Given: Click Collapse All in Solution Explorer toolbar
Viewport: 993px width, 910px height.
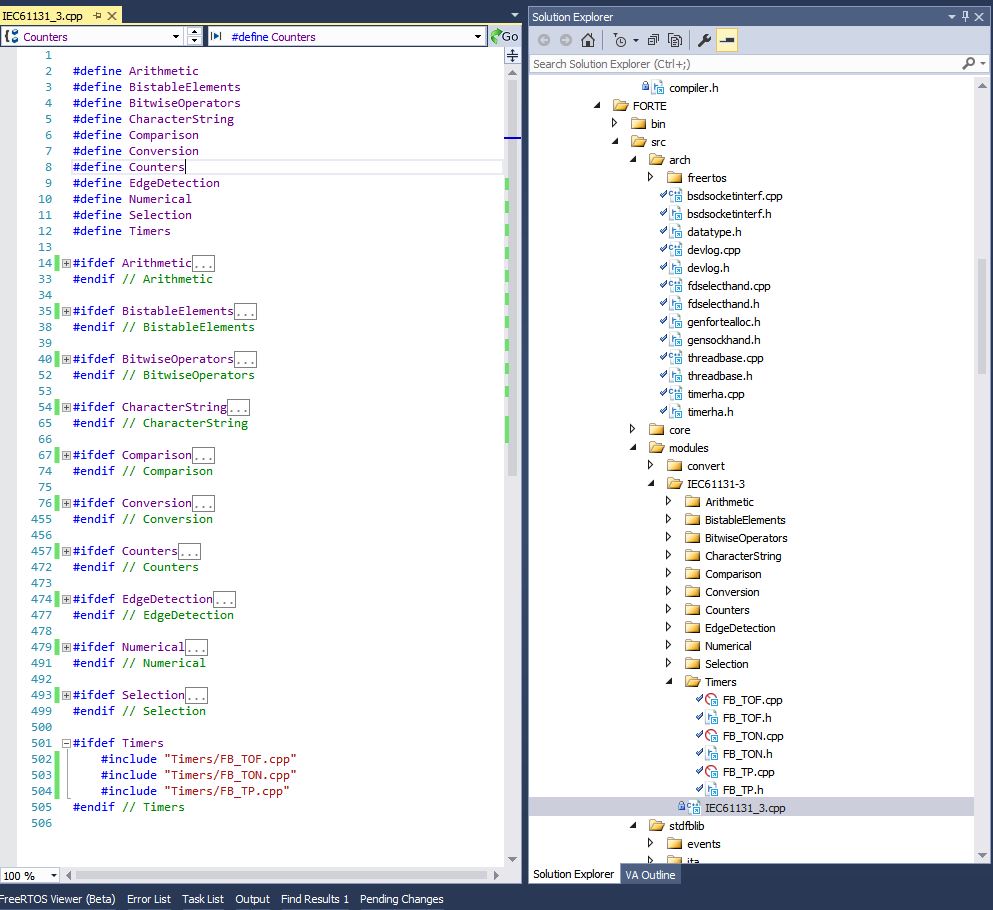Looking at the screenshot, I should point(653,41).
